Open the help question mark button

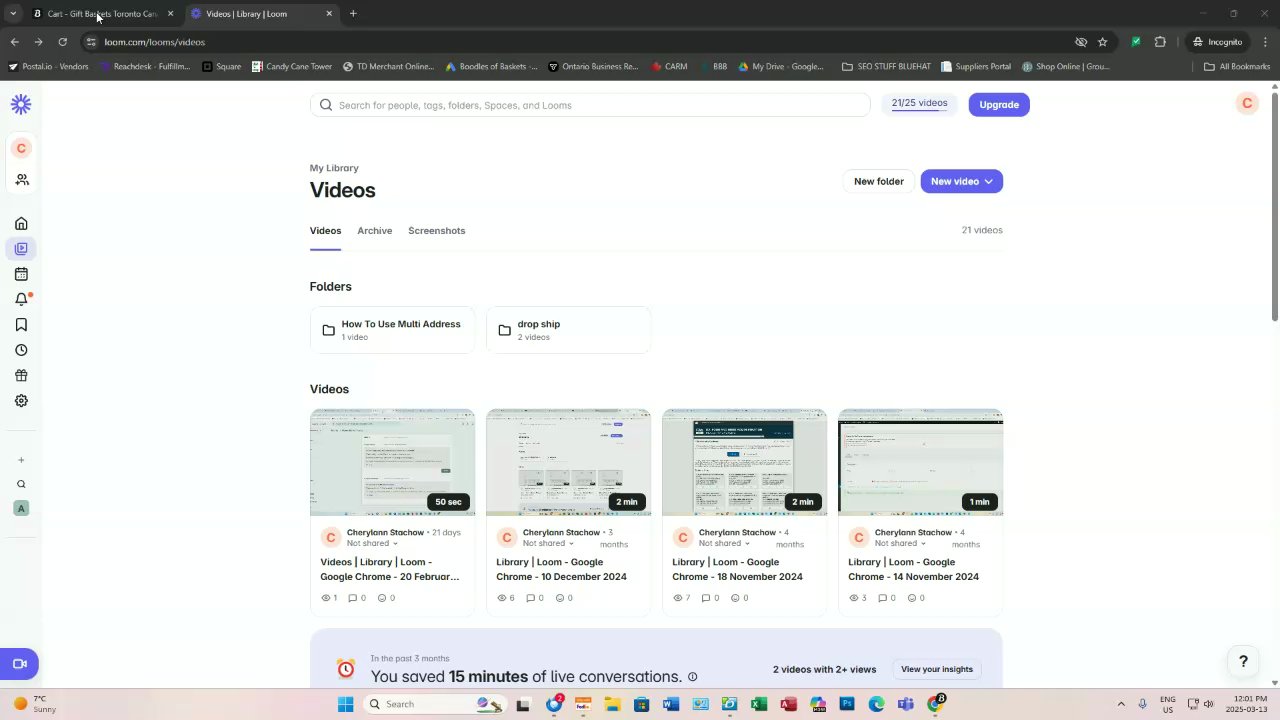pyautogui.click(x=1243, y=661)
